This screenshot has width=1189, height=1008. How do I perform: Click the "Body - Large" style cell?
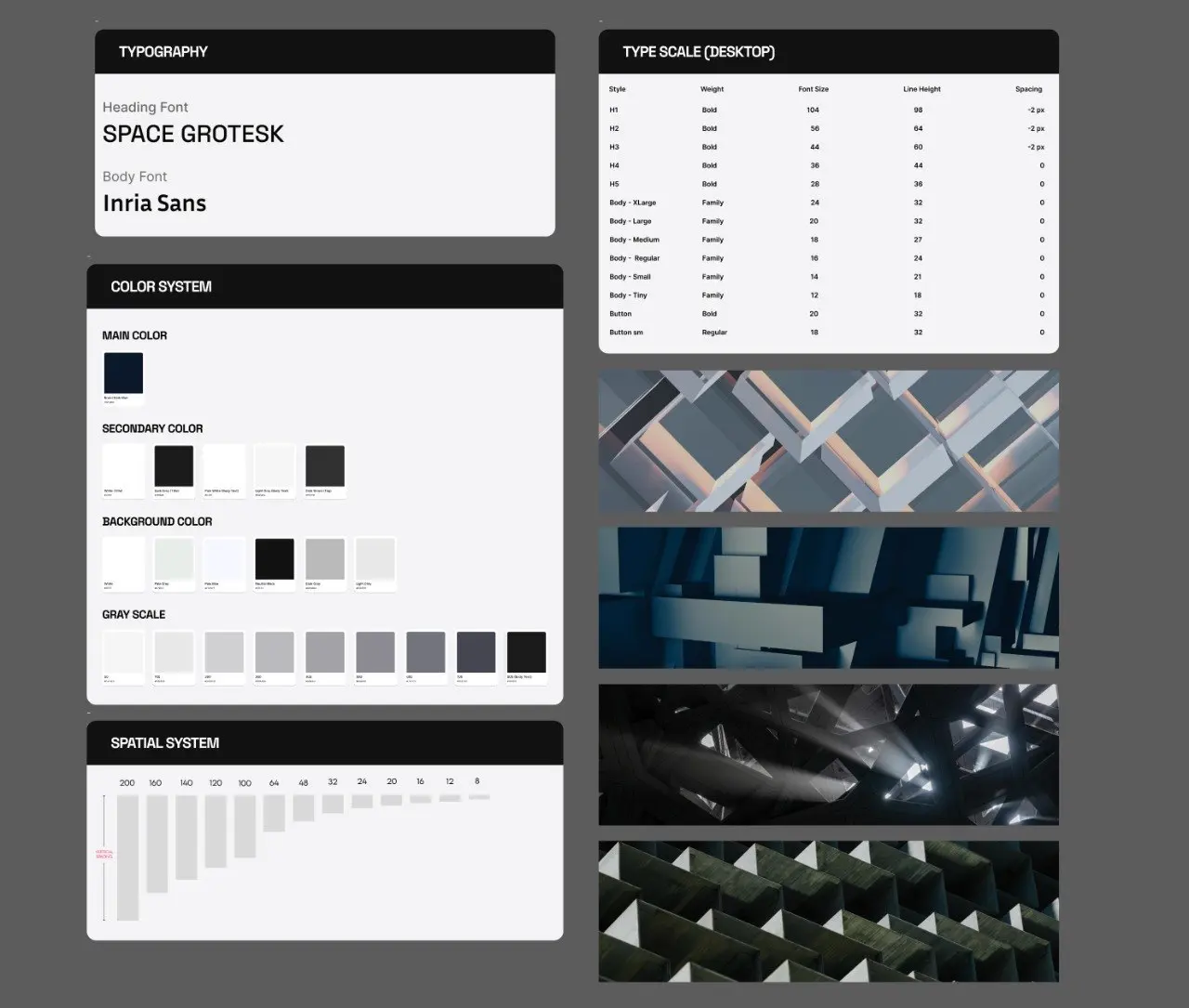click(631, 221)
